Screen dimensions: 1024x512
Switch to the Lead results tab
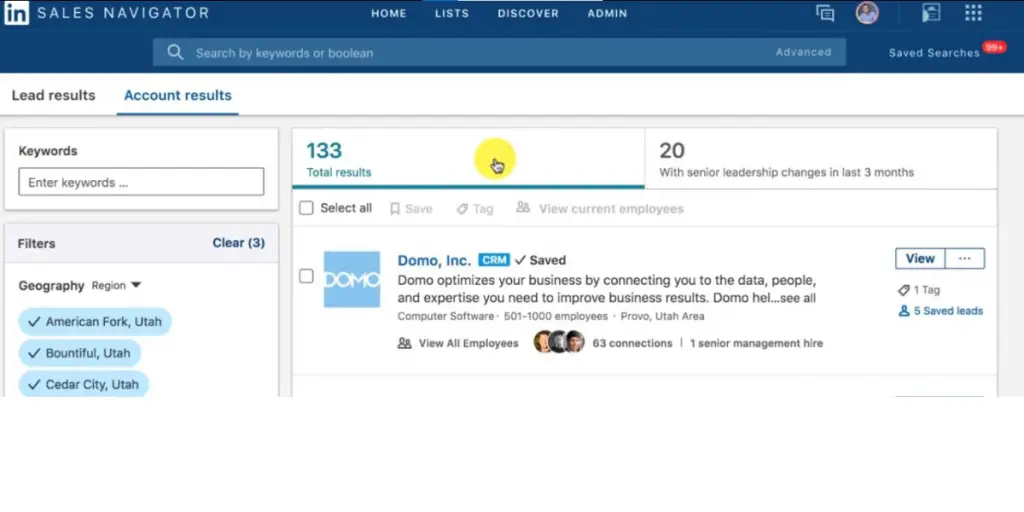[x=53, y=96]
